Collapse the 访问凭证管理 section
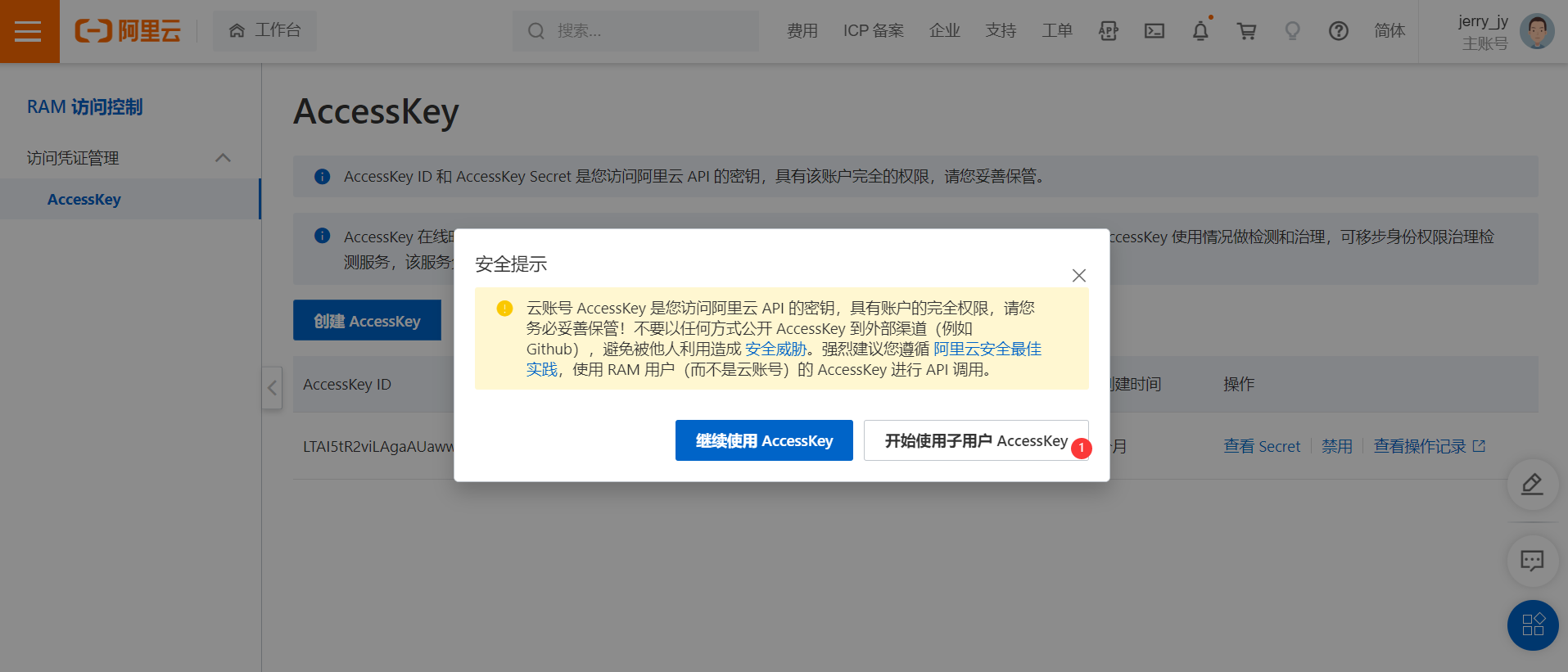 [223, 157]
